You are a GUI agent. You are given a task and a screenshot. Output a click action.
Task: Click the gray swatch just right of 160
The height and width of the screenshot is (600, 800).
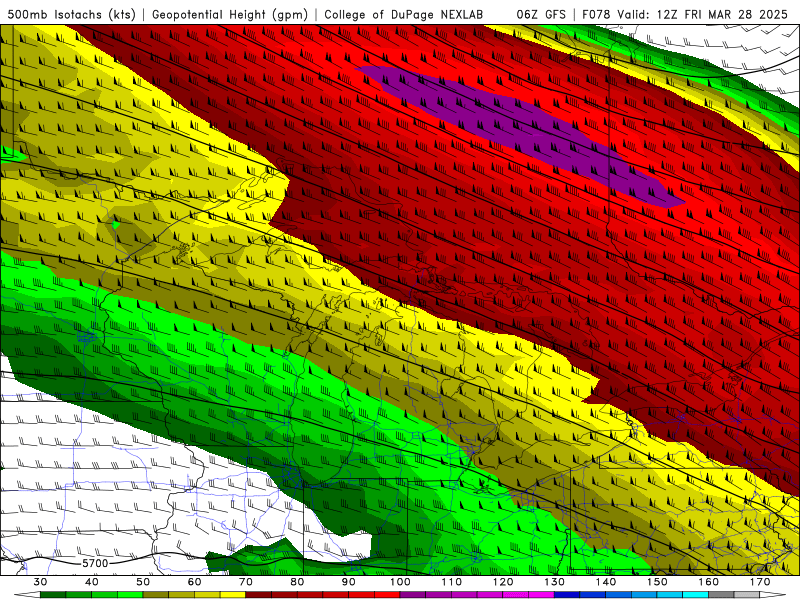(722, 595)
